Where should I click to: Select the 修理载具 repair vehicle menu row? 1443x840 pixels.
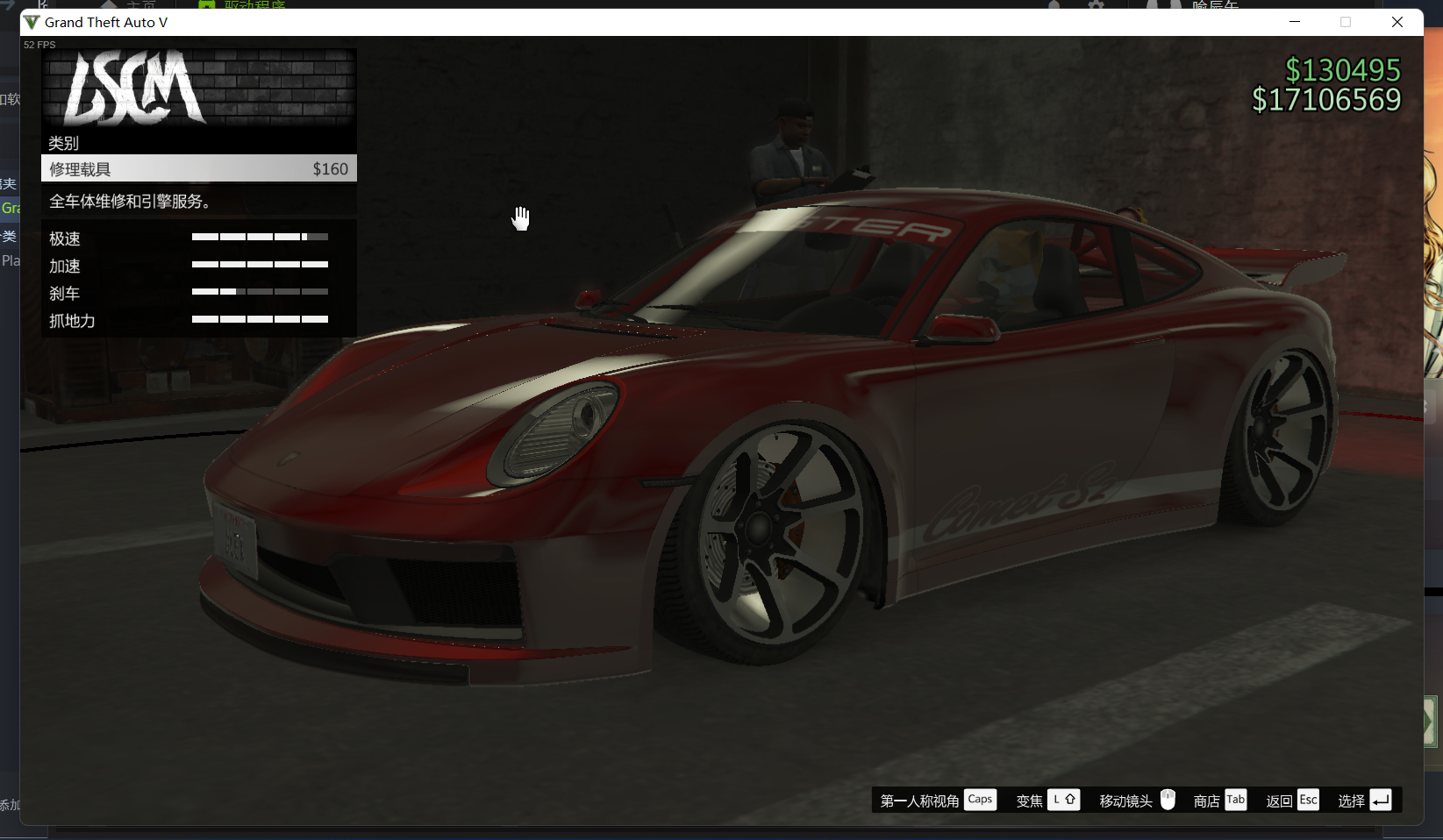click(199, 168)
